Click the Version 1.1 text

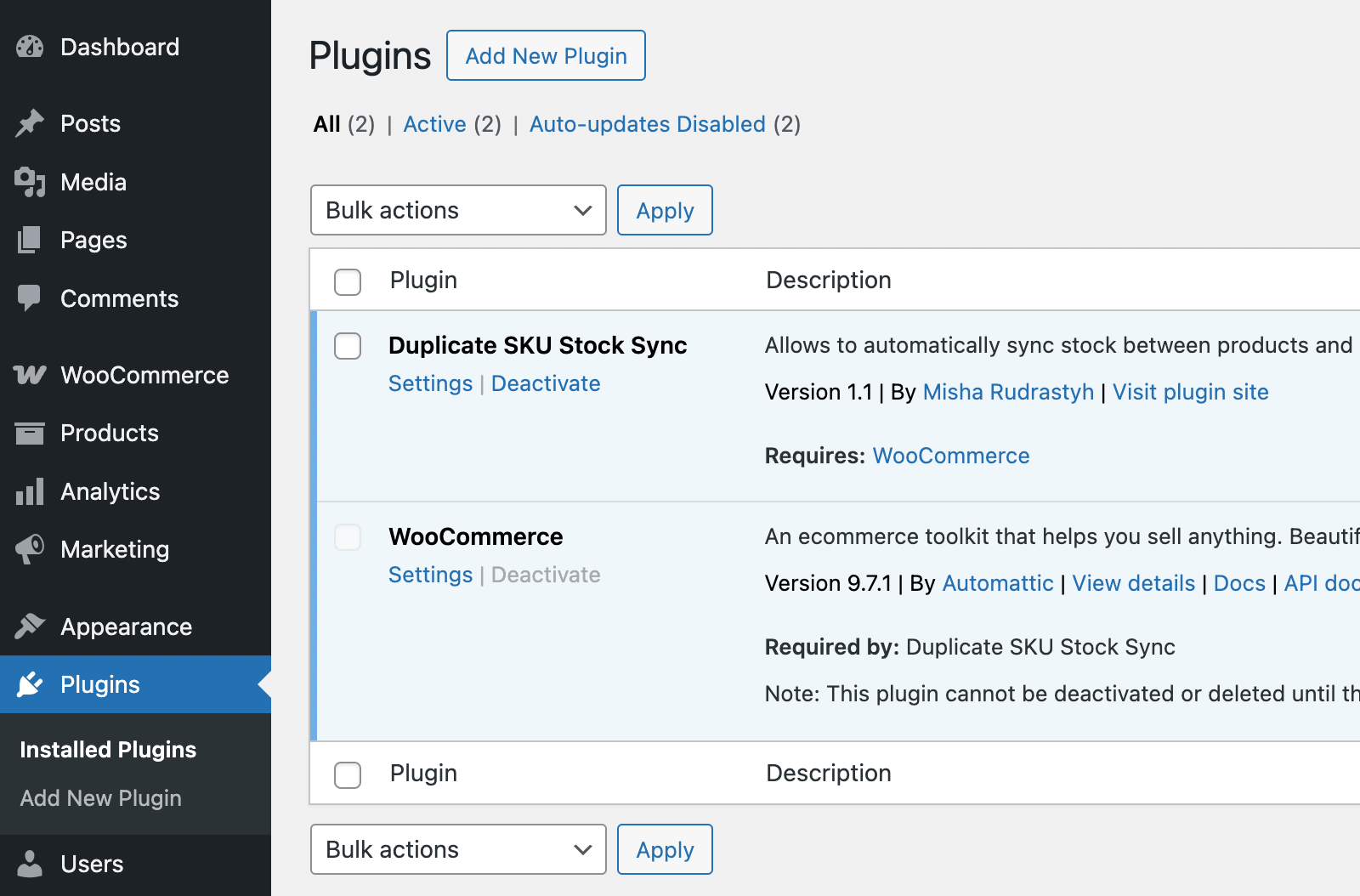click(x=819, y=392)
